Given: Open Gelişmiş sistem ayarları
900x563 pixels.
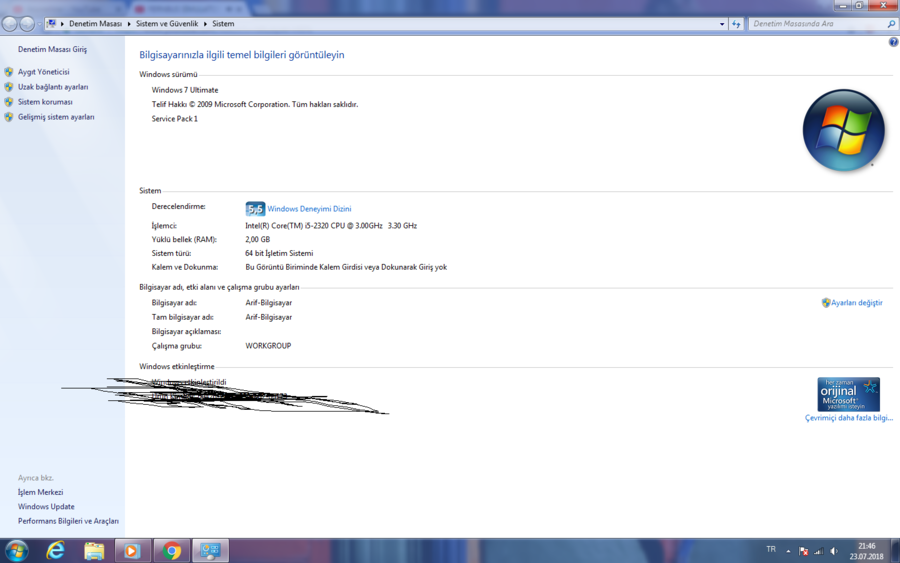Looking at the screenshot, I should (56, 117).
